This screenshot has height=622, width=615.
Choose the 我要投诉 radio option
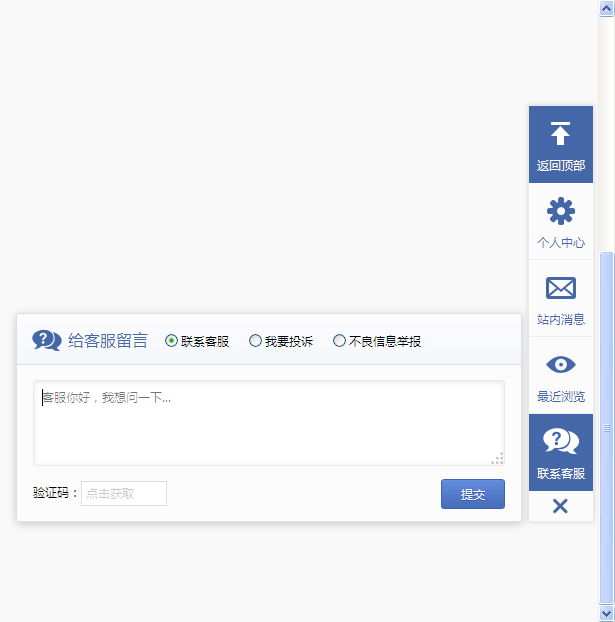(256, 341)
